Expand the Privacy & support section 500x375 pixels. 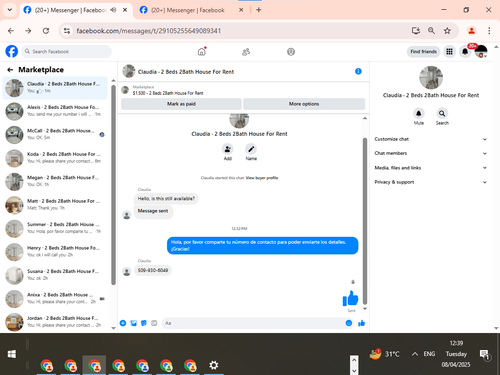pyautogui.click(x=431, y=182)
